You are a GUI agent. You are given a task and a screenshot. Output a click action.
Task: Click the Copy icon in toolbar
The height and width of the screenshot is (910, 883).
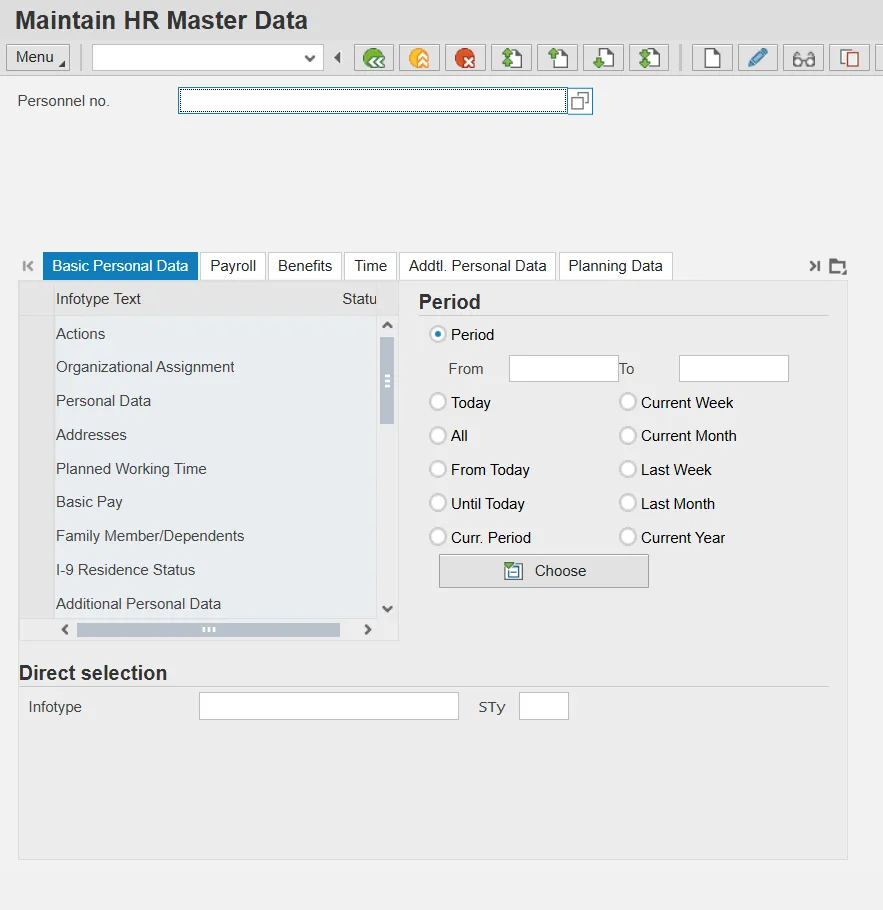[x=849, y=58]
